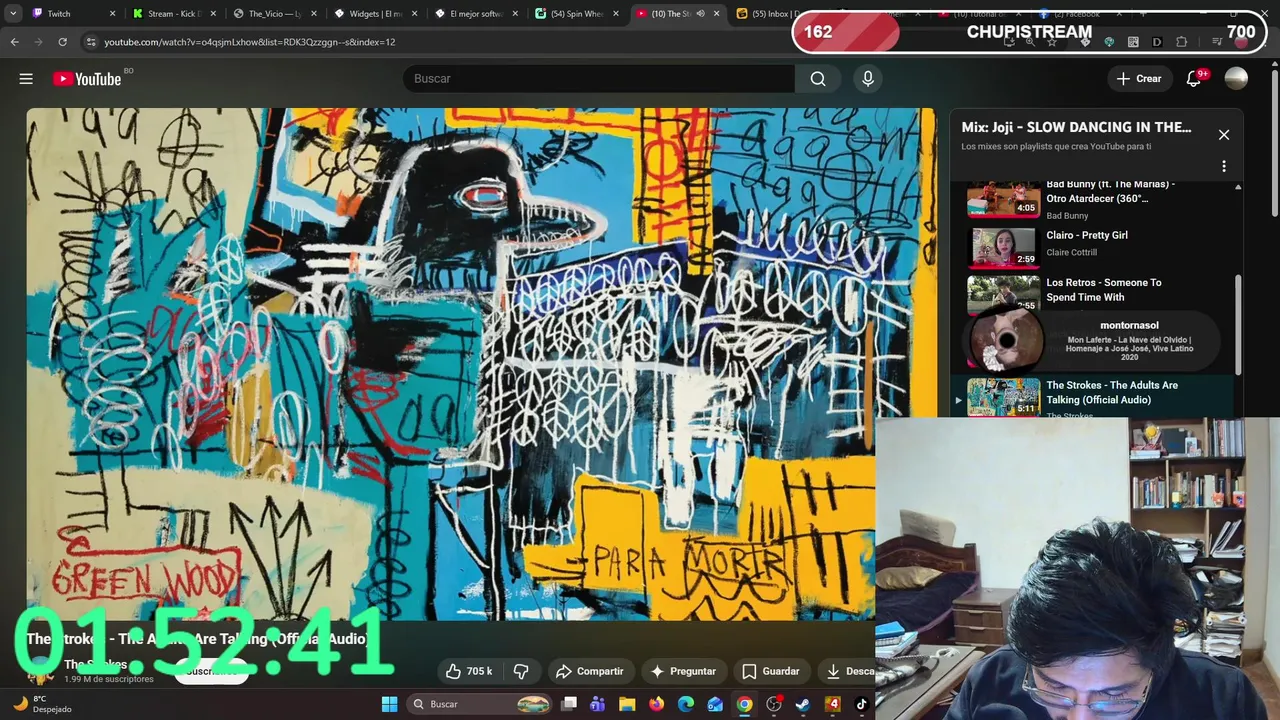Viewport: 1280px width, 720px height.
Task: Close the Widgets tab
Action: pos(414,14)
